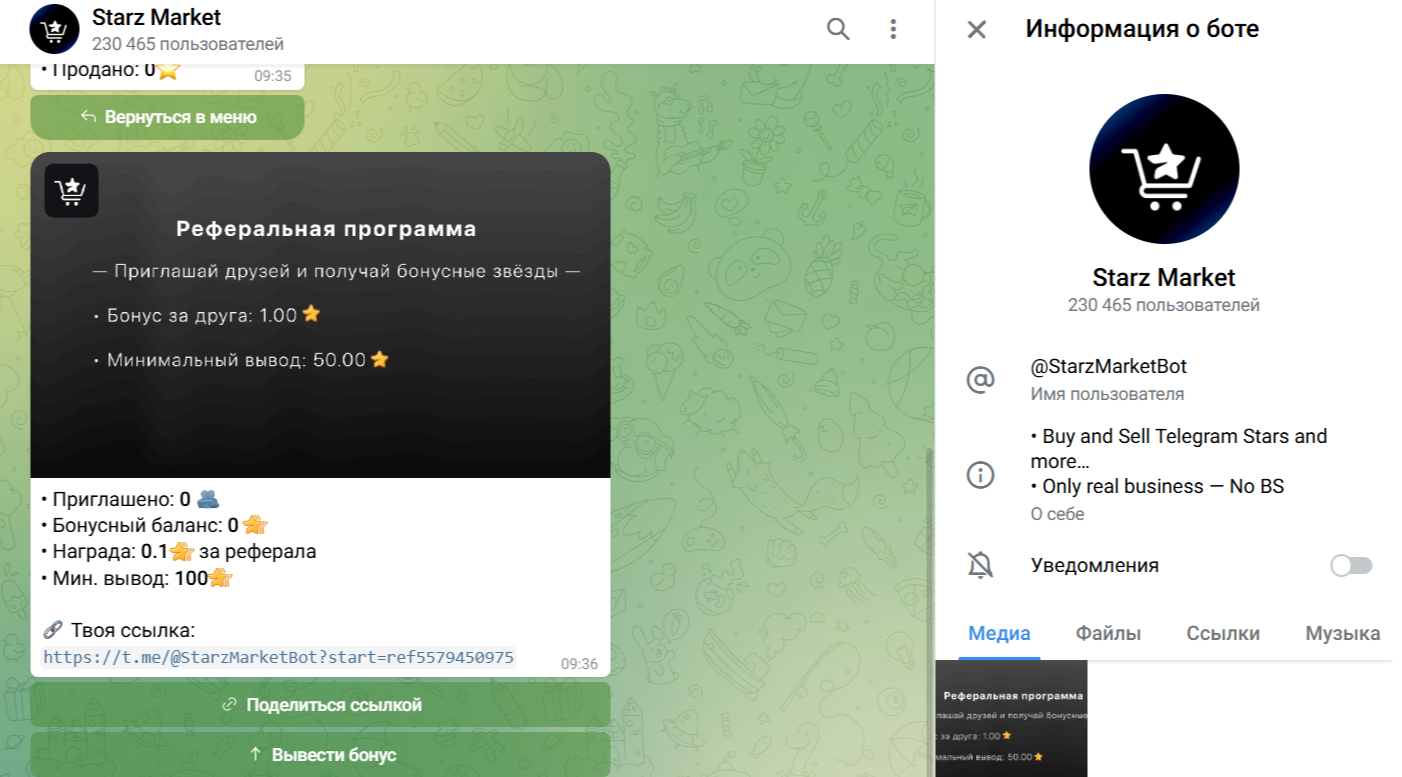Click the 'Уведомления' label
The height and width of the screenshot is (777, 1402).
[x=1095, y=565]
